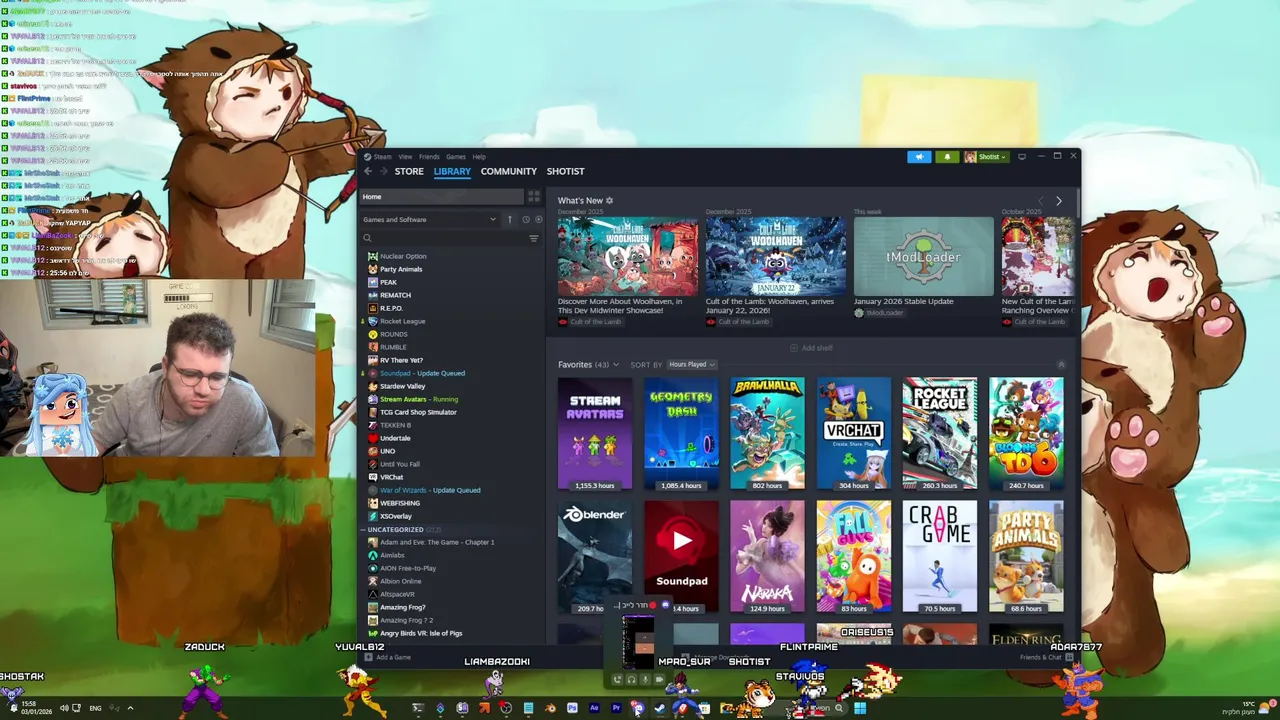Select the Fall Guys favorite tile
The height and width of the screenshot is (720, 1280).
pyautogui.click(x=854, y=556)
